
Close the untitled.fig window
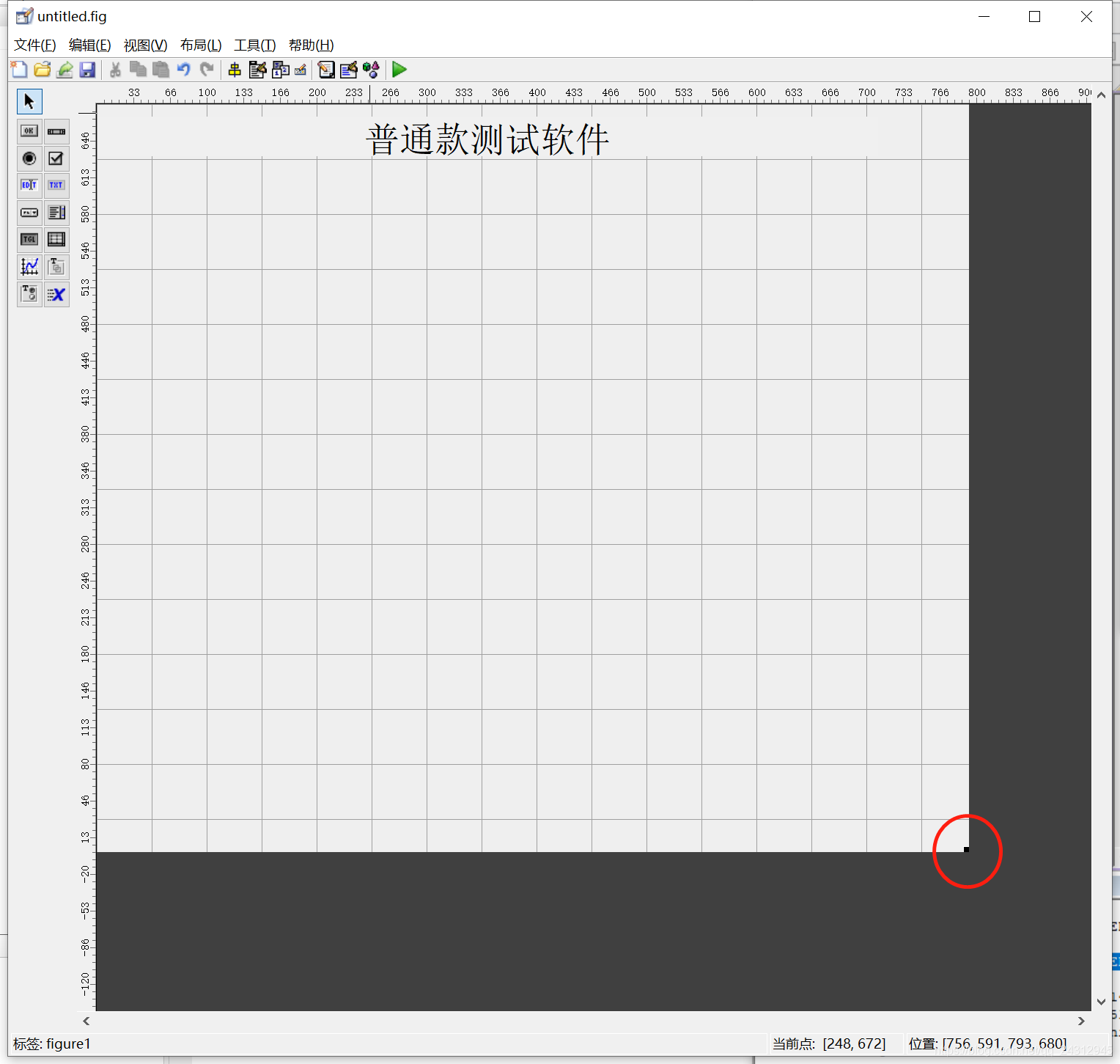(1086, 16)
